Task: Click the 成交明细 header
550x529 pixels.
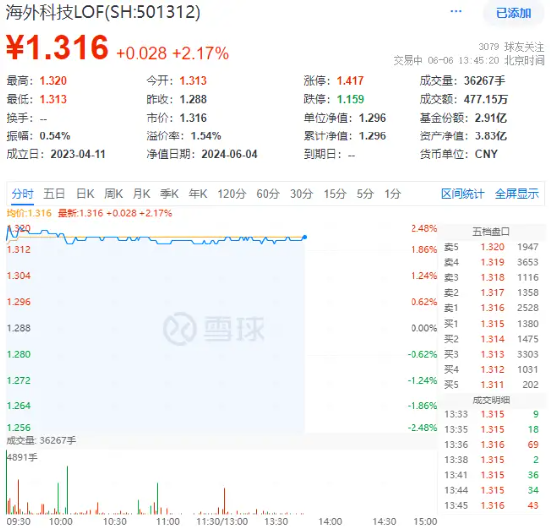Action: pos(491,400)
